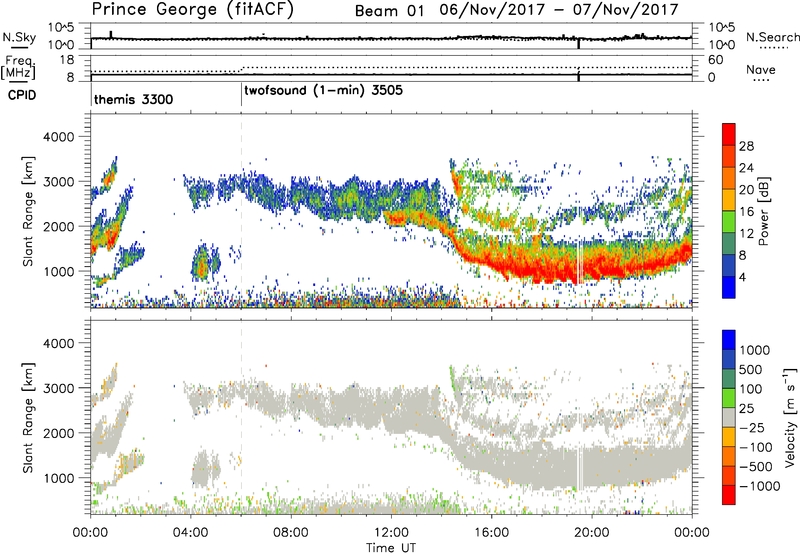Select the "12" value on the Power colorbar
The image size is (800, 554).
point(746,234)
